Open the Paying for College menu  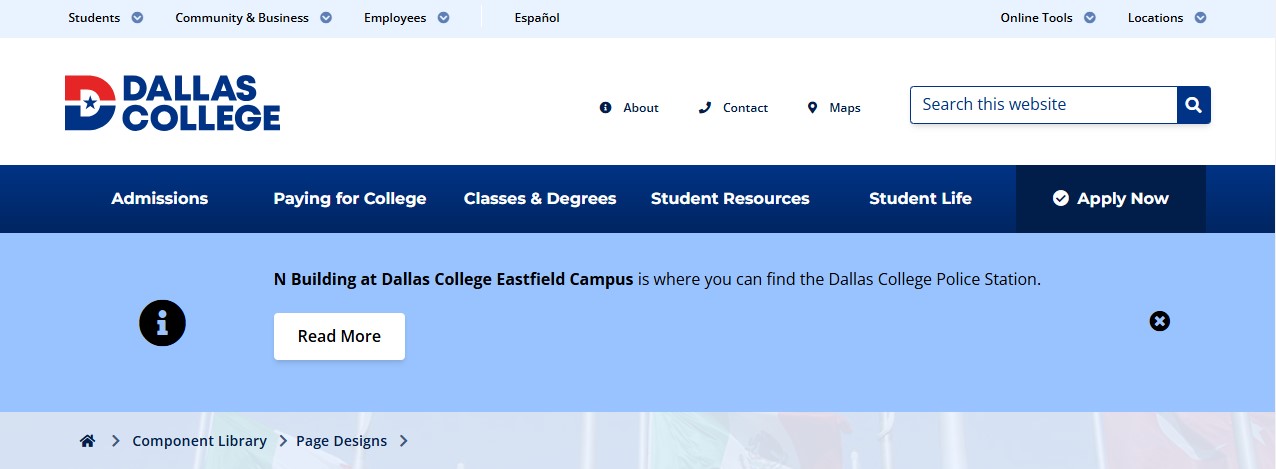(350, 198)
